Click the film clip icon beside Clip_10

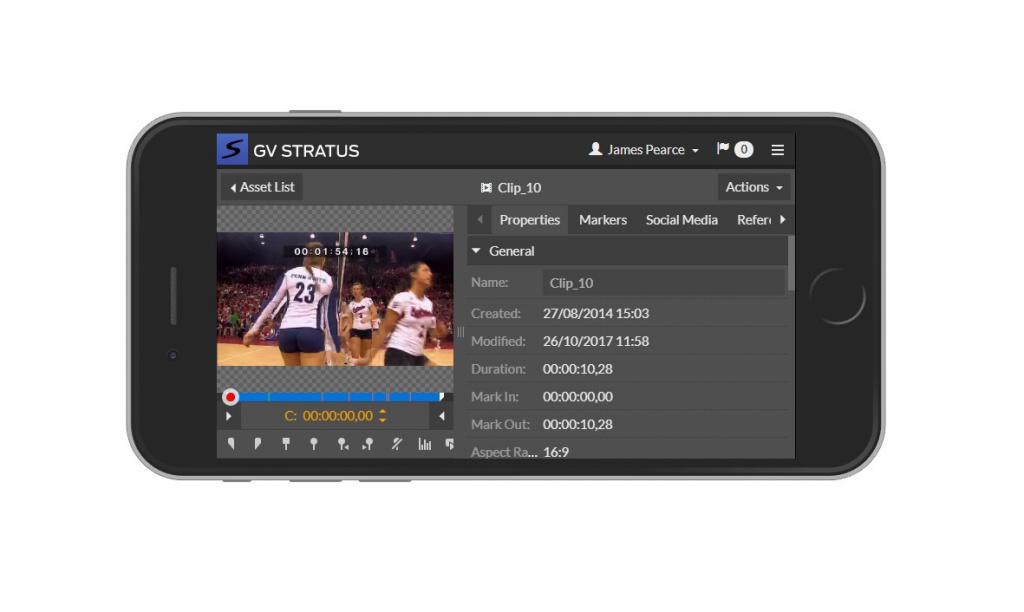click(486, 188)
